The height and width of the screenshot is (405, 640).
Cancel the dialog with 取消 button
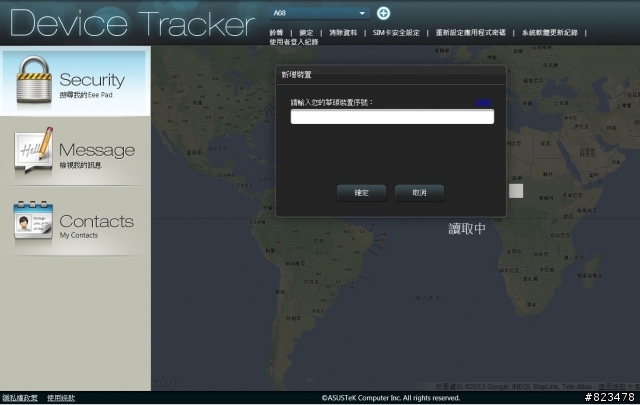click(x=419, y=193)
